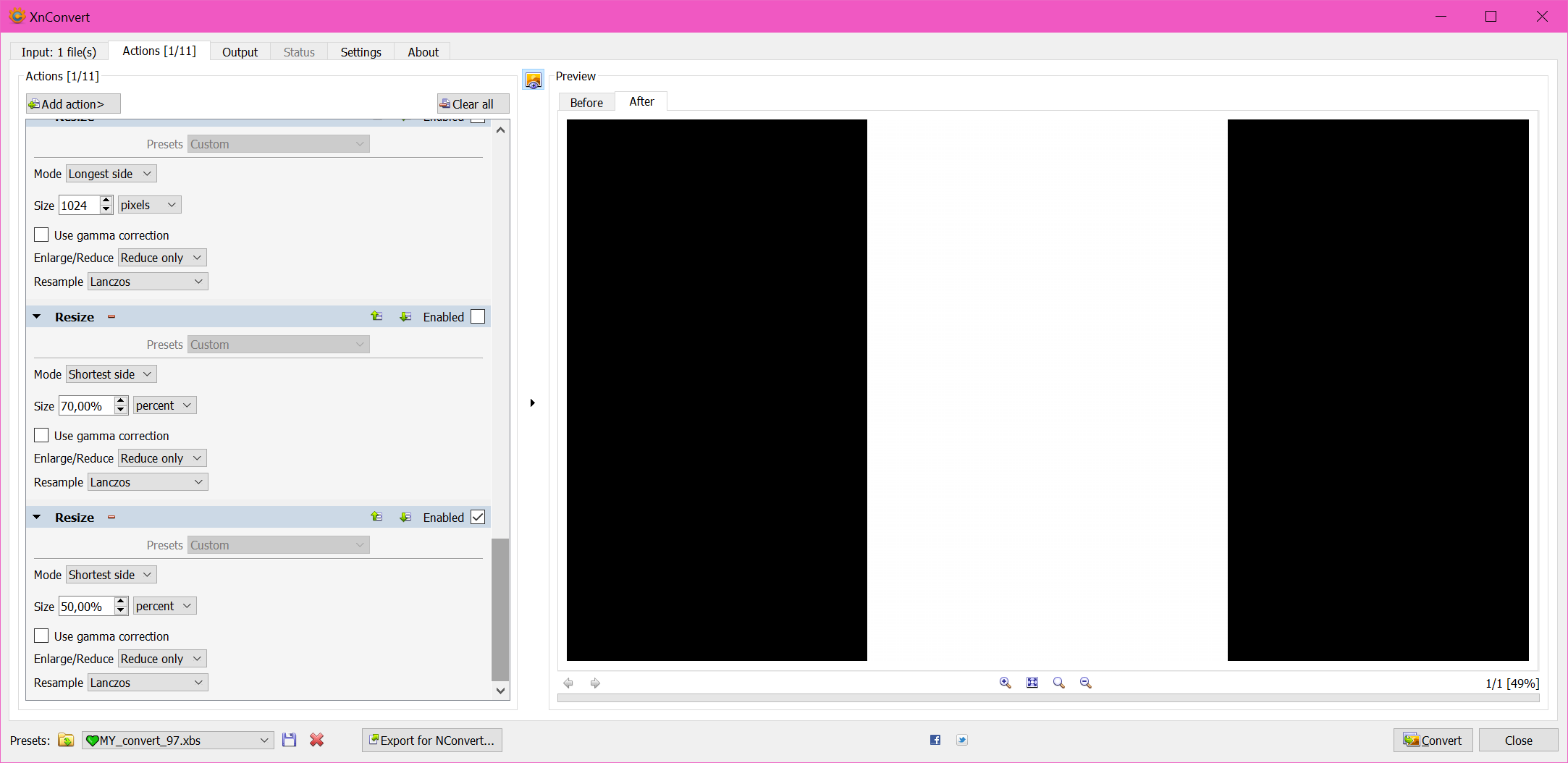Image resolution: width=1568 pixels, height=763 pixels.
Task: Show the Before preview tab
Action: 586,103
